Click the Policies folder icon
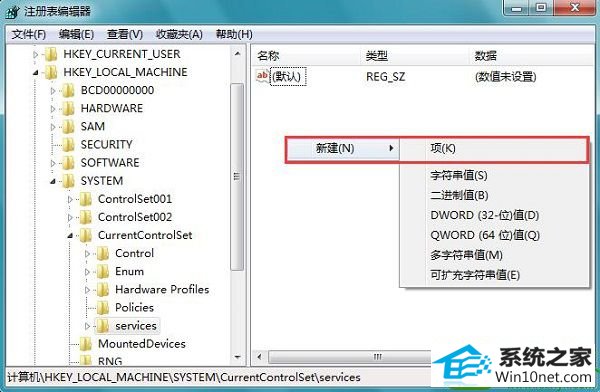Image resolution: width=600 pixels, height=392 pixels. click(x=103, y=308)
